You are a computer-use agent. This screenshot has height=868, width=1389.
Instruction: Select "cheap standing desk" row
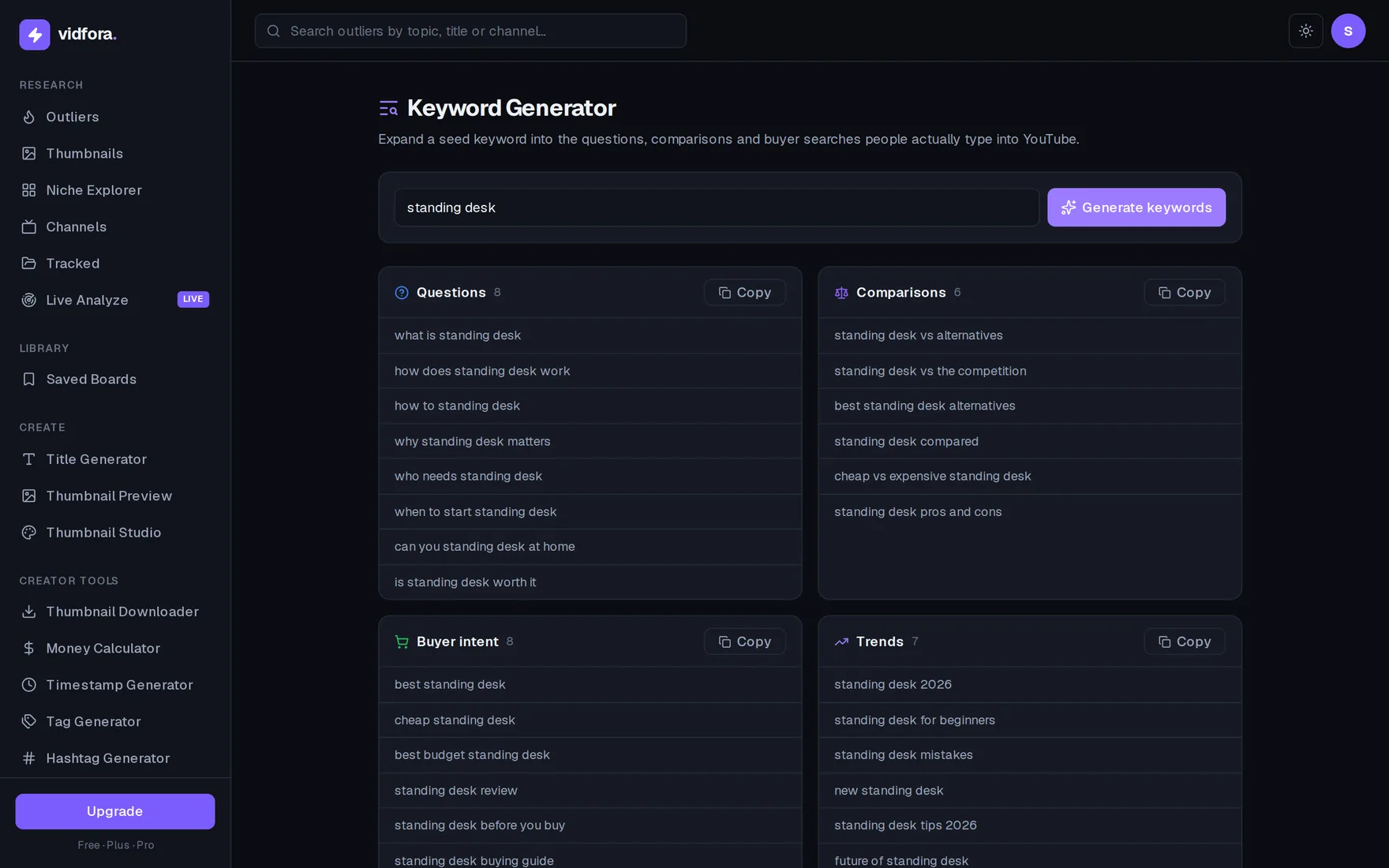590,720
